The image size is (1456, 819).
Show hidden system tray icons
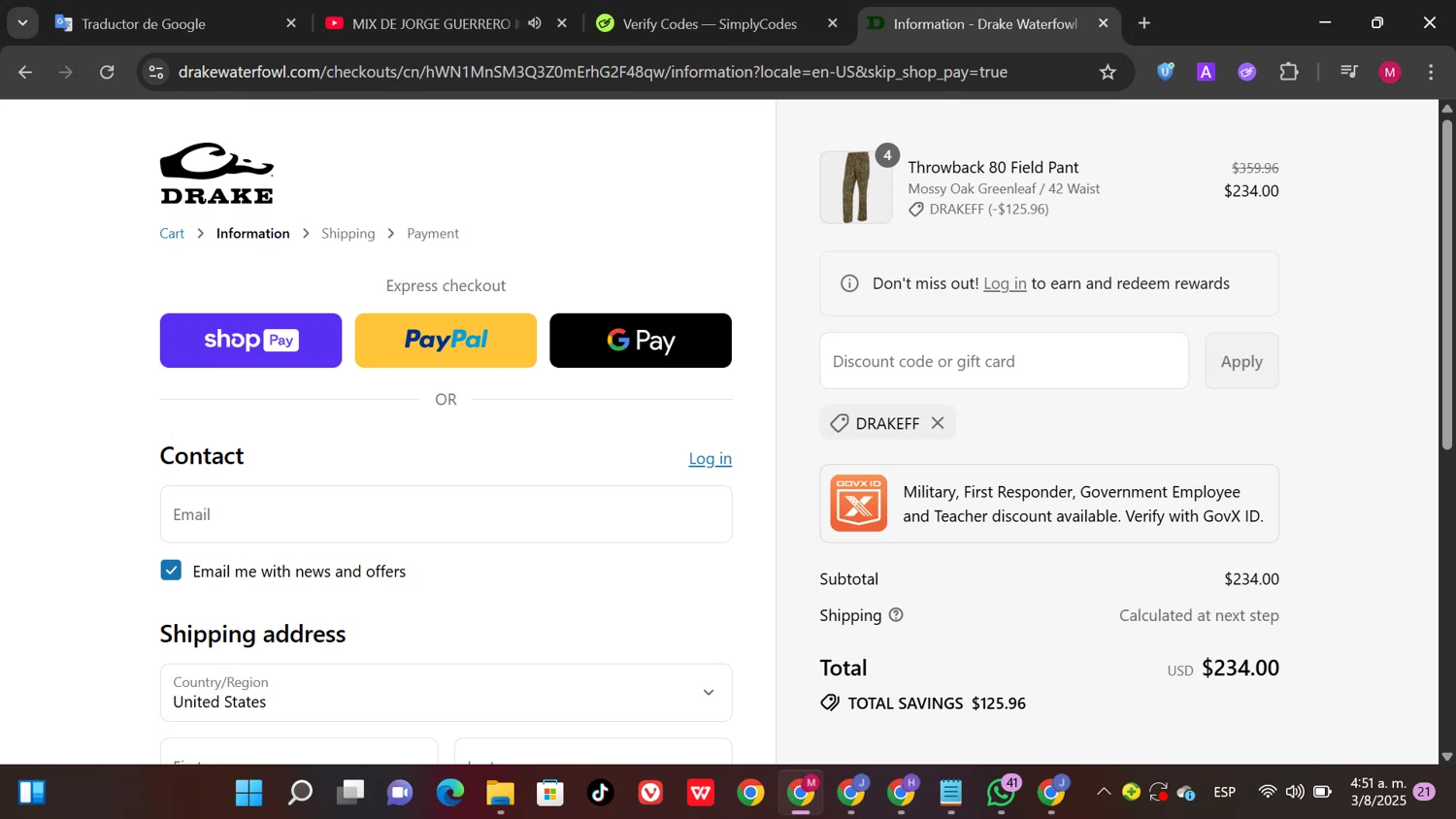click(x=1104, y=793)
